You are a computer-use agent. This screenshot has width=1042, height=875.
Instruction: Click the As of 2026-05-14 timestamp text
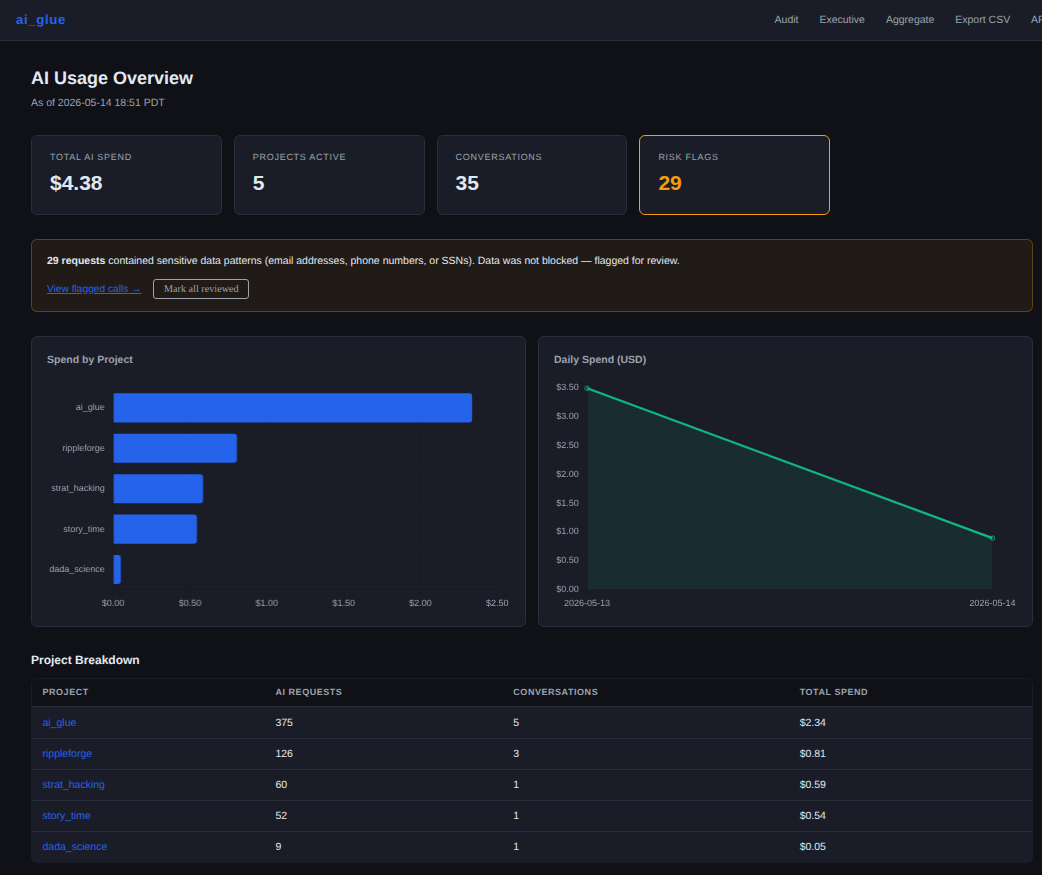(x=98, y=103)
